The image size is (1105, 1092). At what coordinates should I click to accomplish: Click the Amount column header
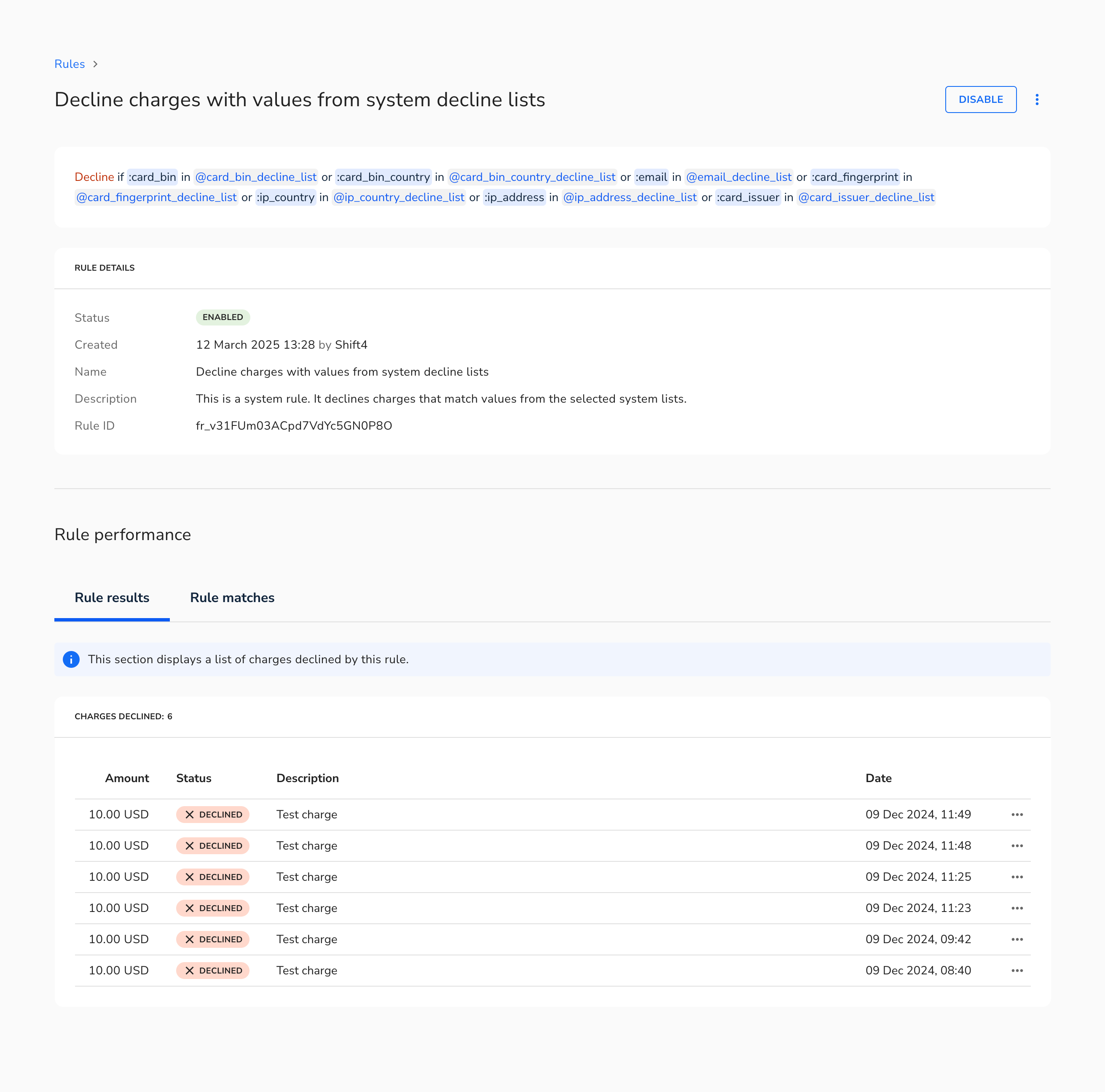click(127, 778)
